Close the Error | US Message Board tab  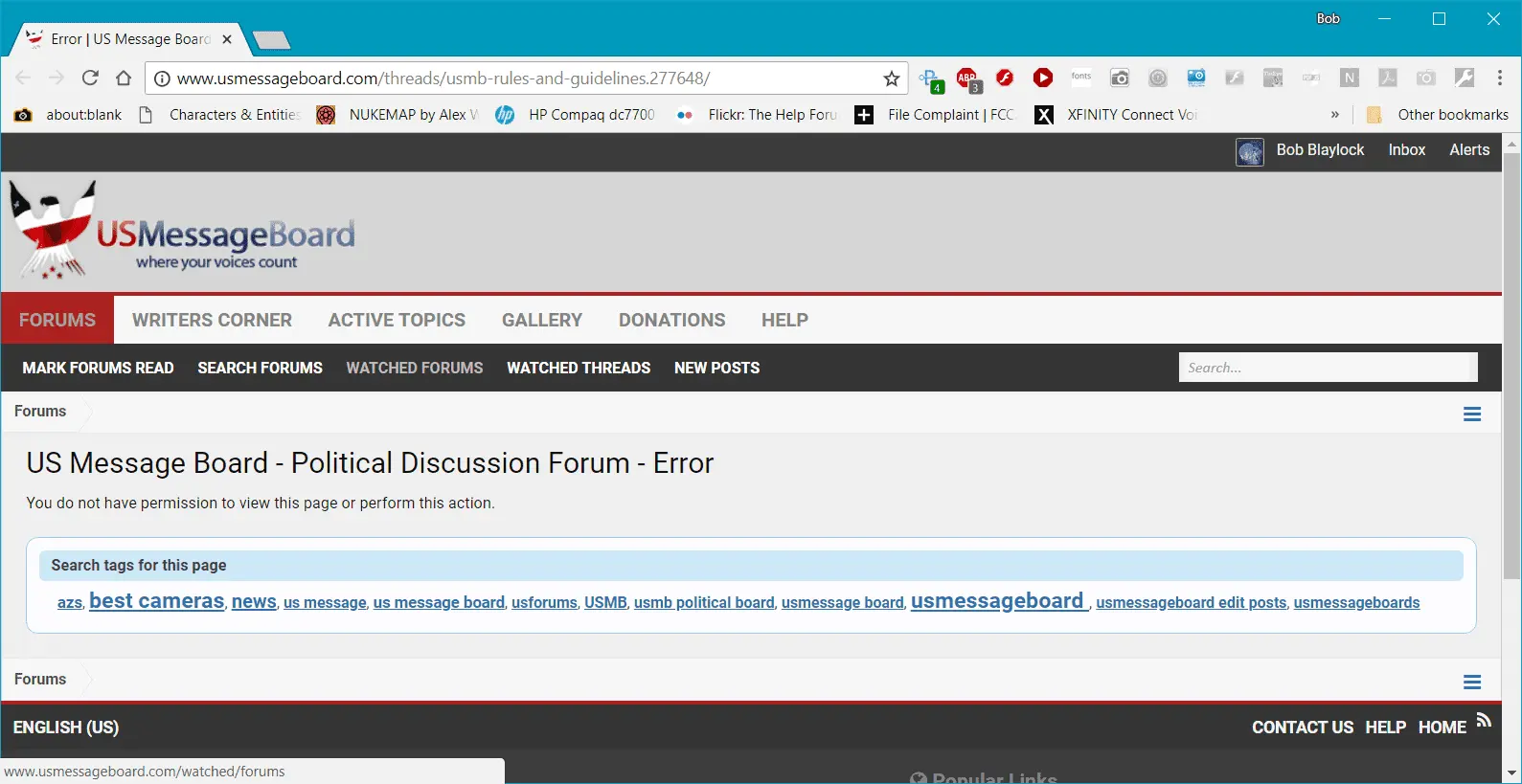tap(227, 39)
